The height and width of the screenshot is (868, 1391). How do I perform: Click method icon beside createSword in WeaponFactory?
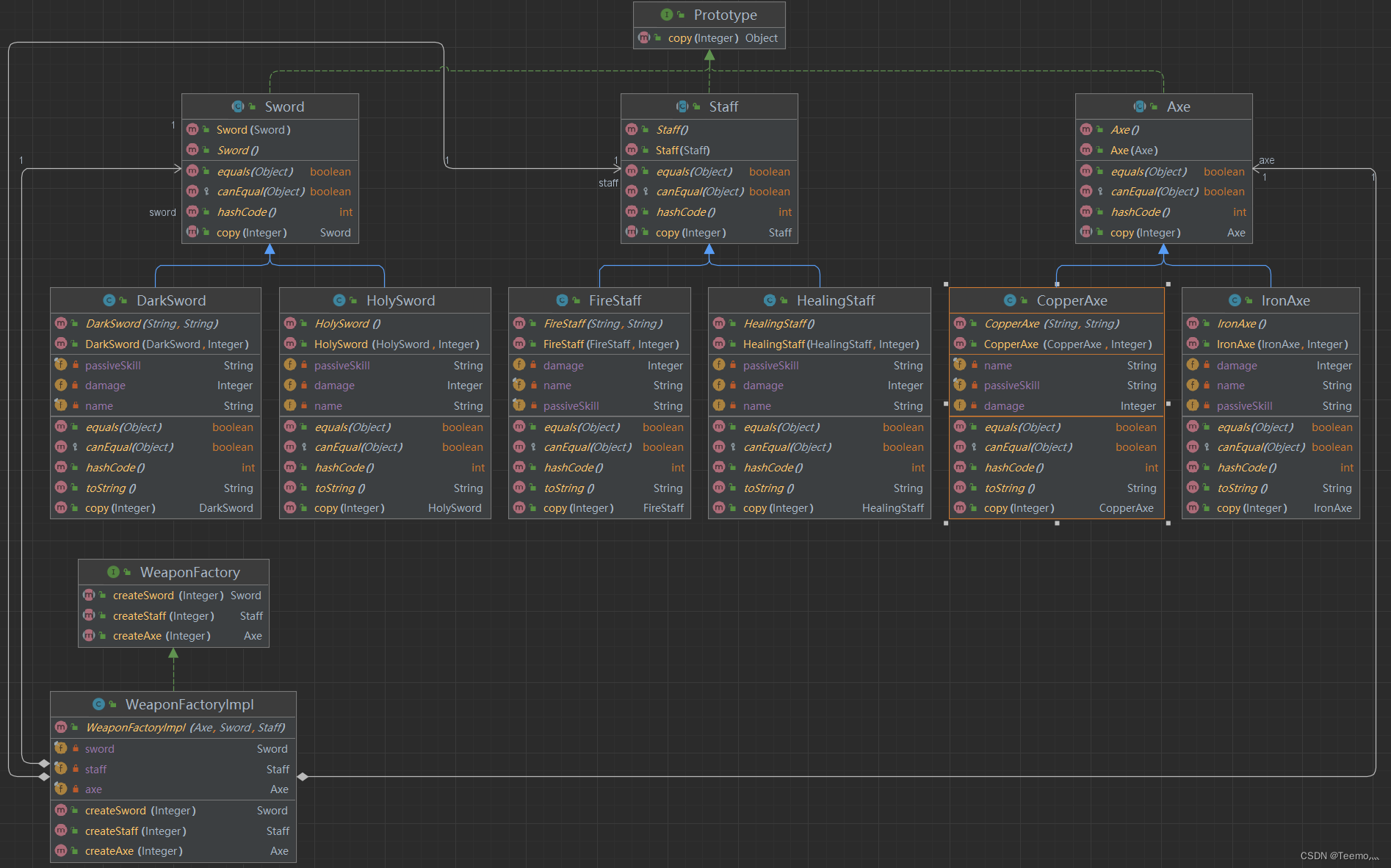[89, 595]
